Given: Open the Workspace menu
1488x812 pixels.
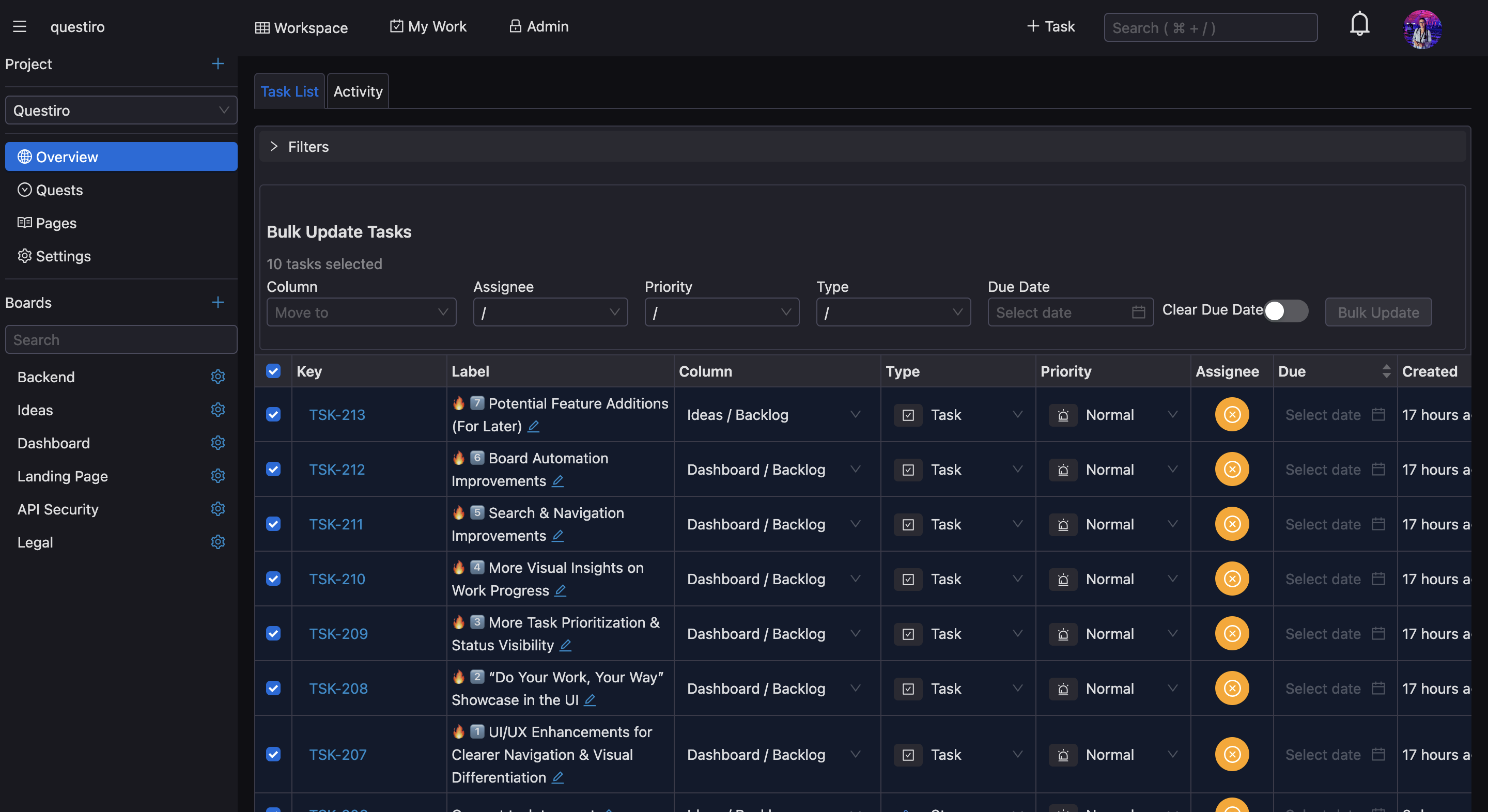Looking at the screenshot, I should click(x=302, y=27).
